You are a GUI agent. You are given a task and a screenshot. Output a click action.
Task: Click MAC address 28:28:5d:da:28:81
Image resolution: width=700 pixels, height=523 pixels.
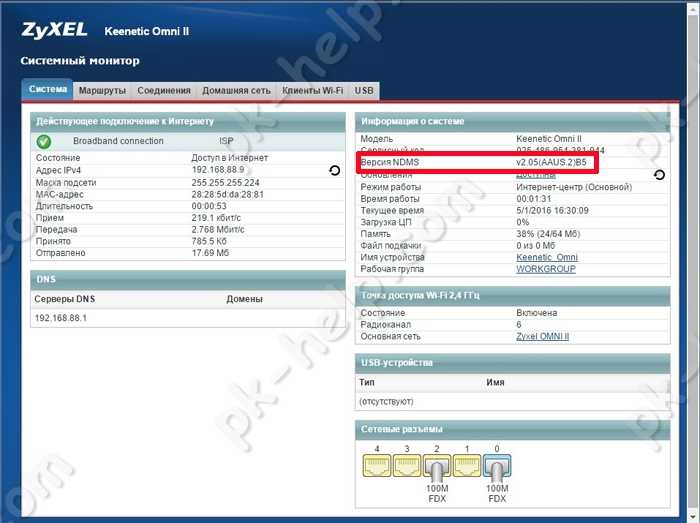point(228,195)
